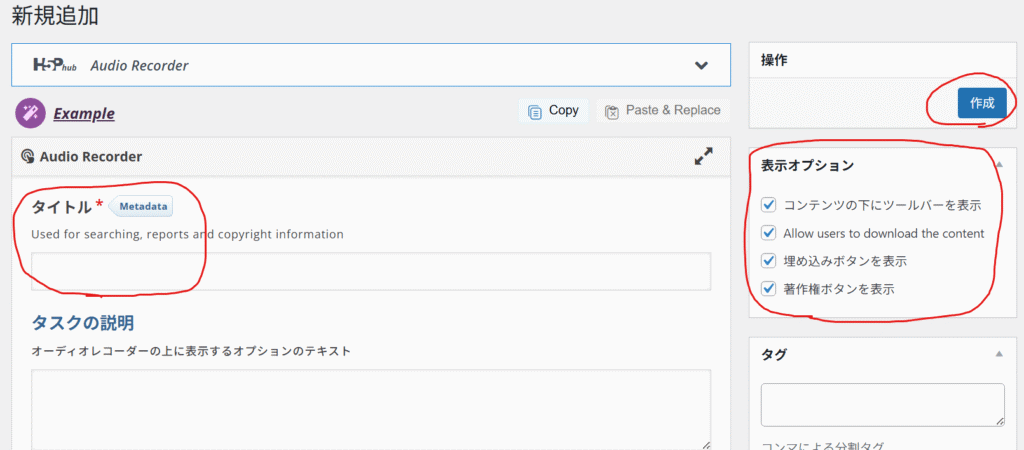1024x450 pixels.
Task: Click the タスクの説明 textarea resize handle
Action: click(x=705, y=444)
